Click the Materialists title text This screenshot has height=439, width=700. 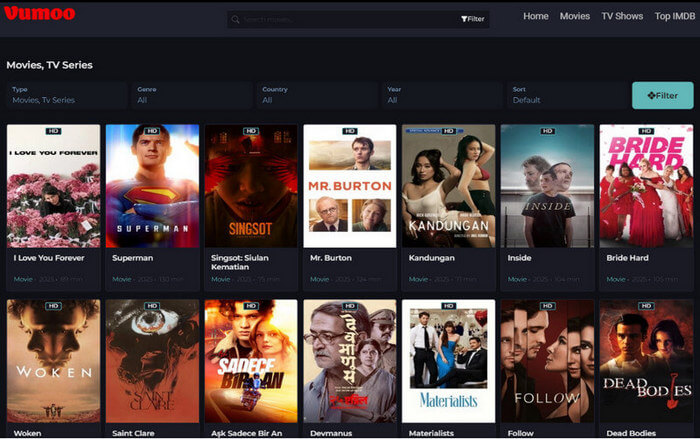(x=431, y=433)
